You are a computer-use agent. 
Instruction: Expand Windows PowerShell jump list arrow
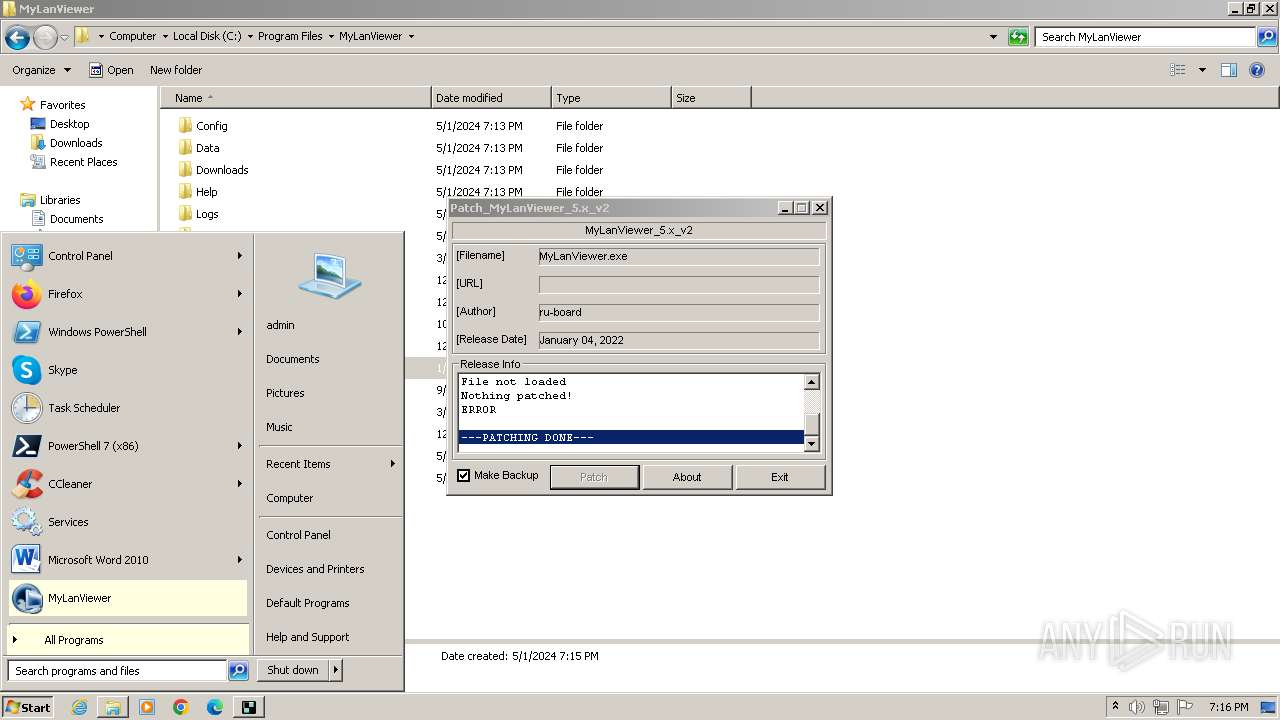[x=240, y=332]
